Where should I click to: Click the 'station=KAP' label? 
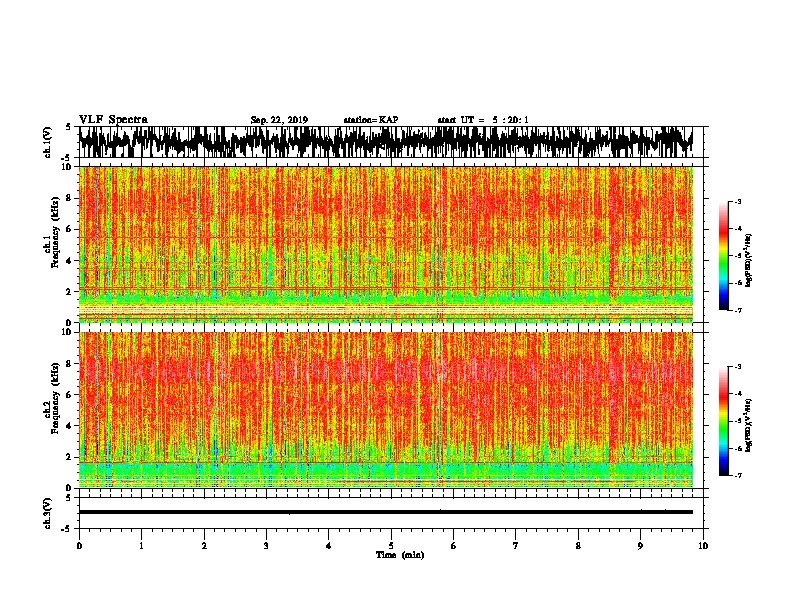(x=371, y=120)
